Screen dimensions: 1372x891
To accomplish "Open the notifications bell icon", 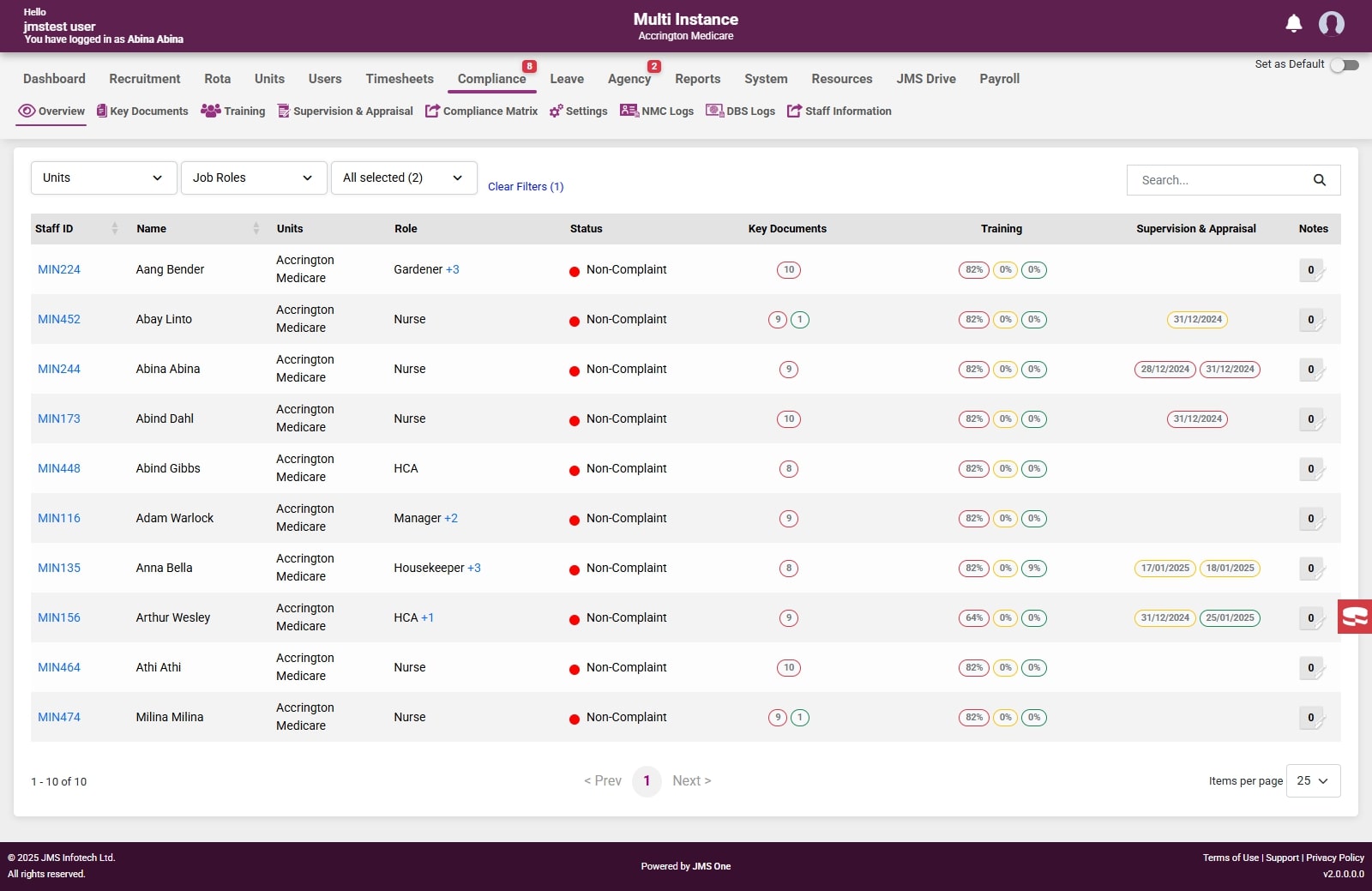I will (1294, 24).
